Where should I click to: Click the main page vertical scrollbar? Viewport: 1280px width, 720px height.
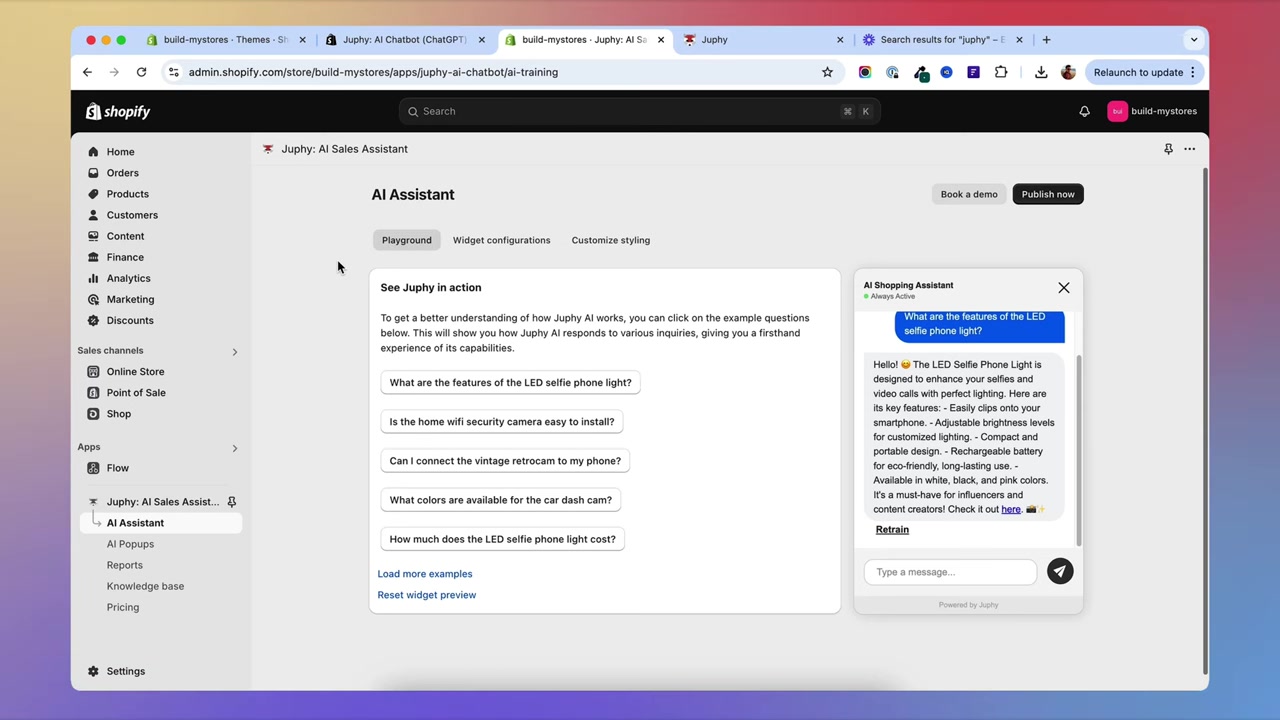point(1204,420)
